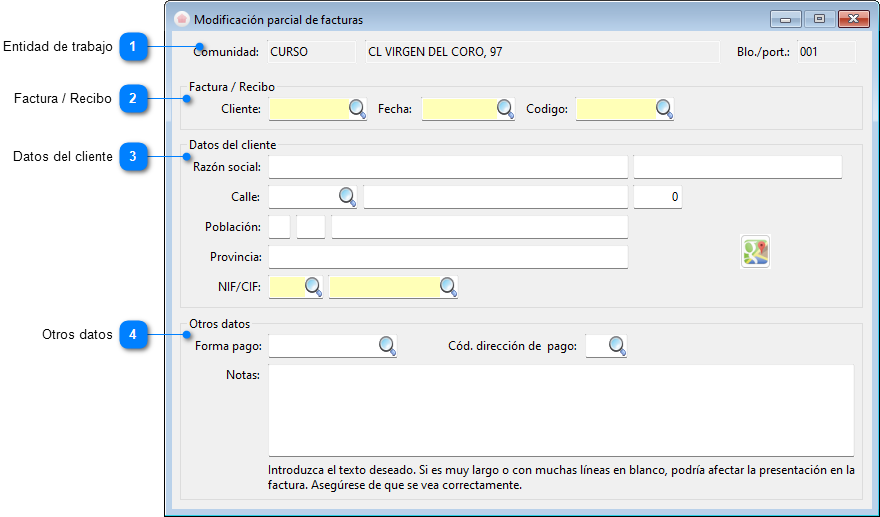
Task: Click the Cód. dirección de pago magnifier
Action: (617, 346)
